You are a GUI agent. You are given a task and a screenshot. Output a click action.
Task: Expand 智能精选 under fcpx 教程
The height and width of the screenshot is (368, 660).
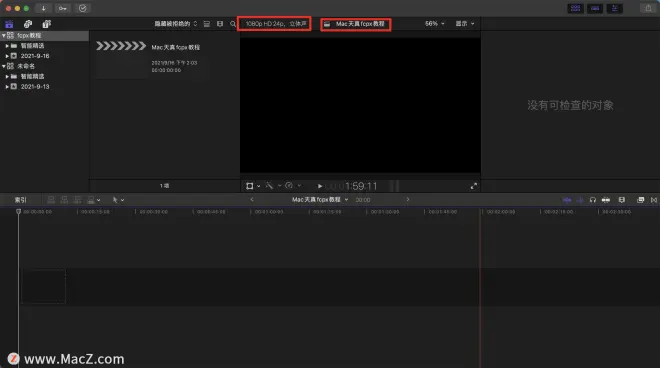pos(7,46)
